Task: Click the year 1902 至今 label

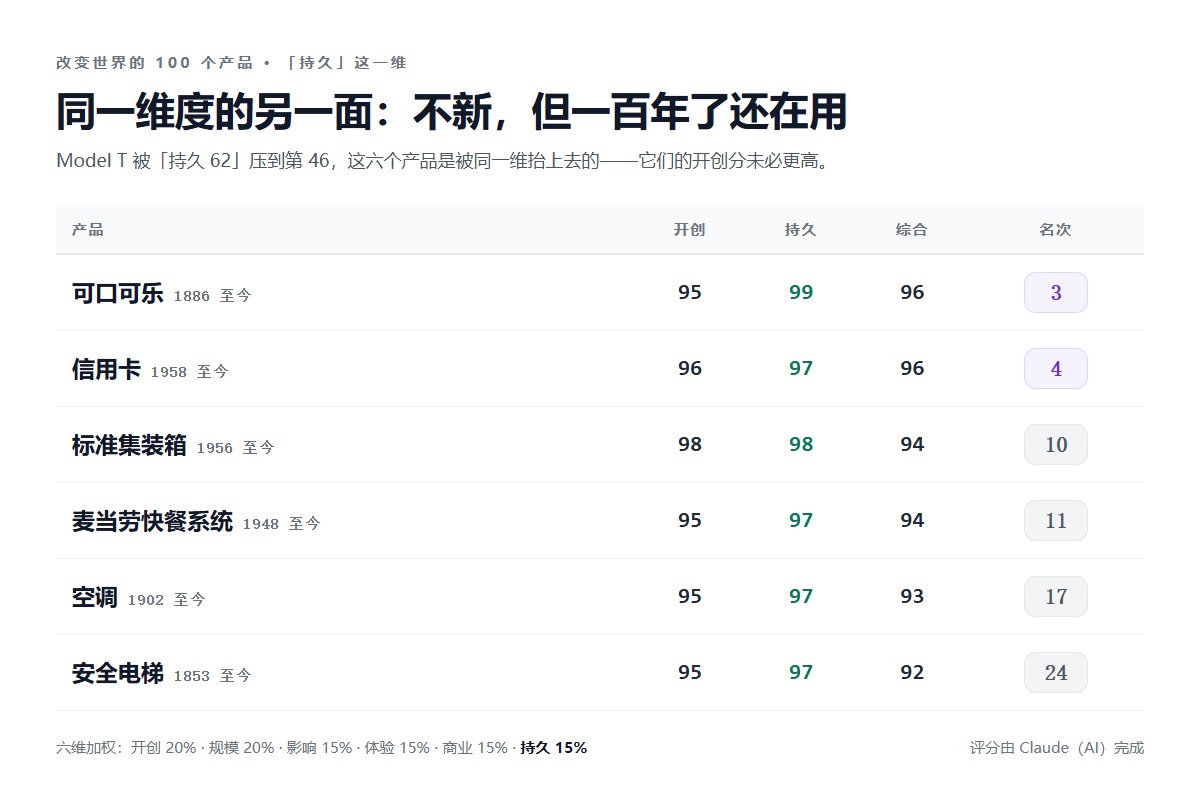Action: click(x=167, y=600)
